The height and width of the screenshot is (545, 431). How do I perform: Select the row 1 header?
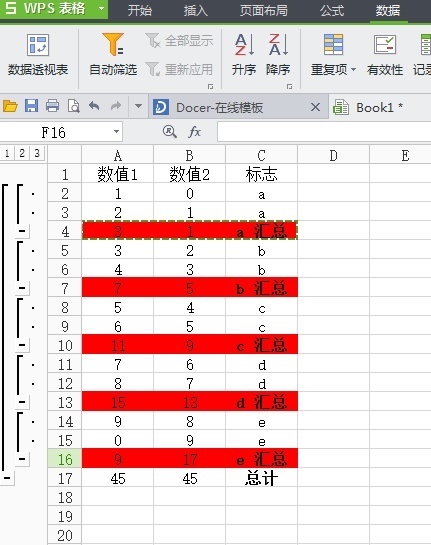(65, 174)
